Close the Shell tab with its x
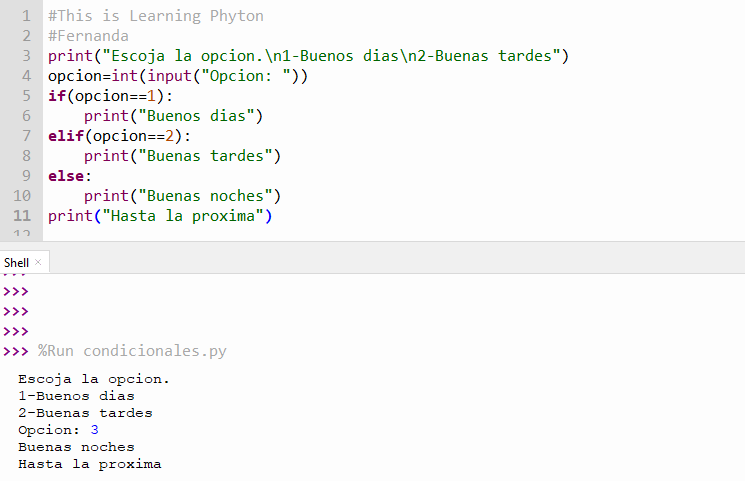 pyautogui.click(x=39, y=262)
